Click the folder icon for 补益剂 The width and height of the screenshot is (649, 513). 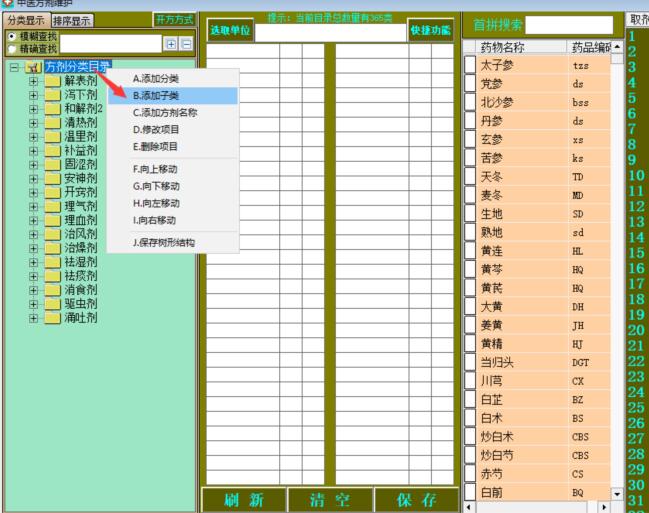pyautogui.click(x=52, y=151)
